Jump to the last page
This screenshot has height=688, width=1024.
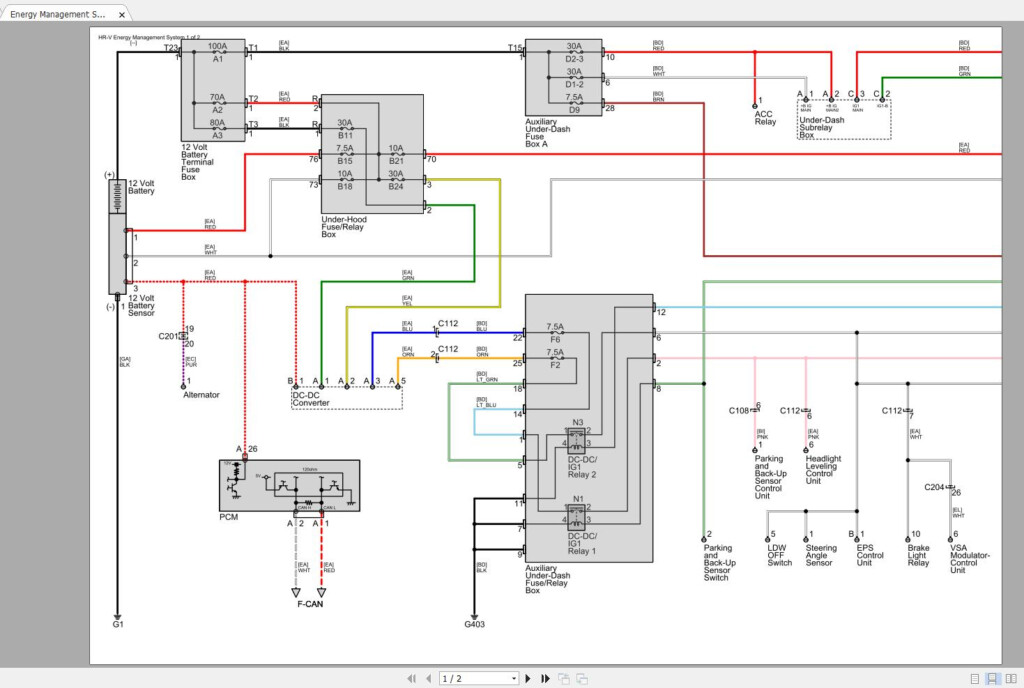pyautogui.click(x=545, y=679)
